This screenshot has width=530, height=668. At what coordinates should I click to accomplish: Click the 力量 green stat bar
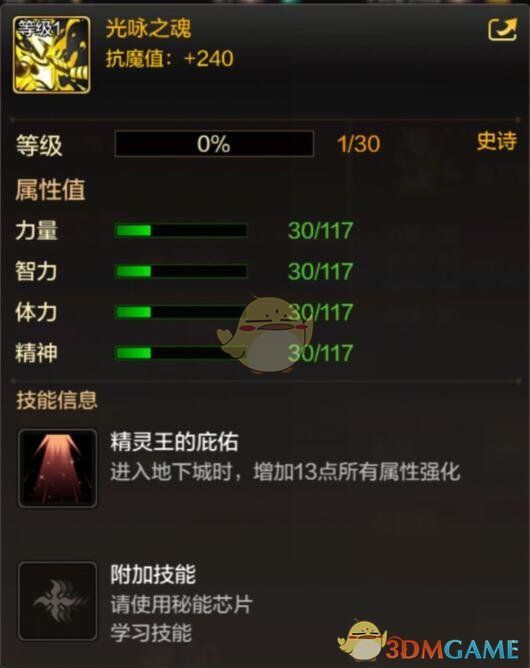(x=181, y=230)
